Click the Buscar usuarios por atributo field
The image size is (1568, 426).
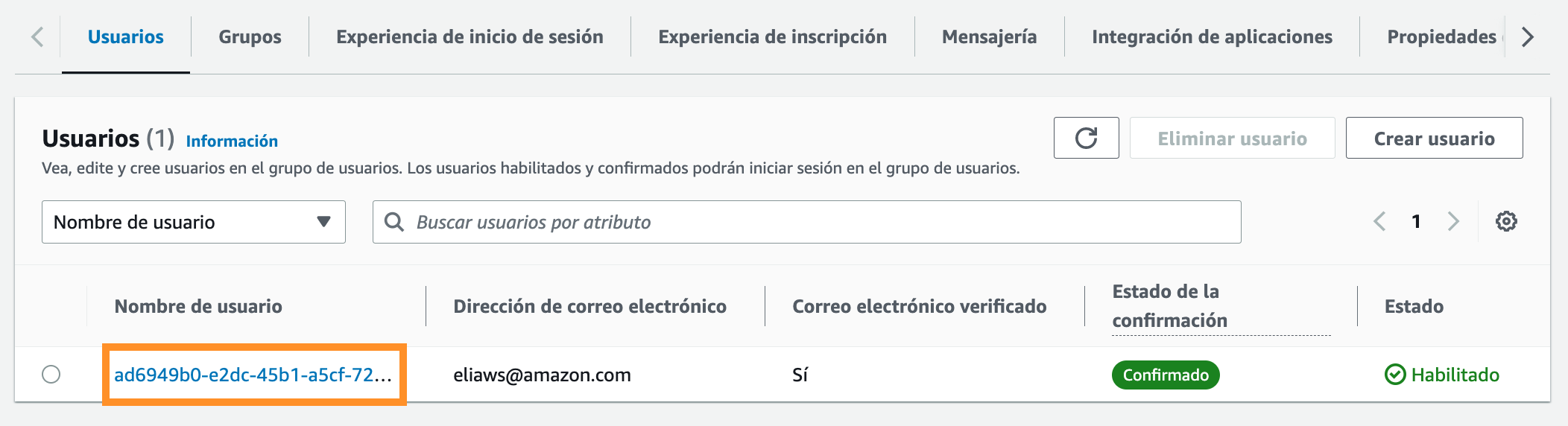pyautogui.click(x=820, y=222)
